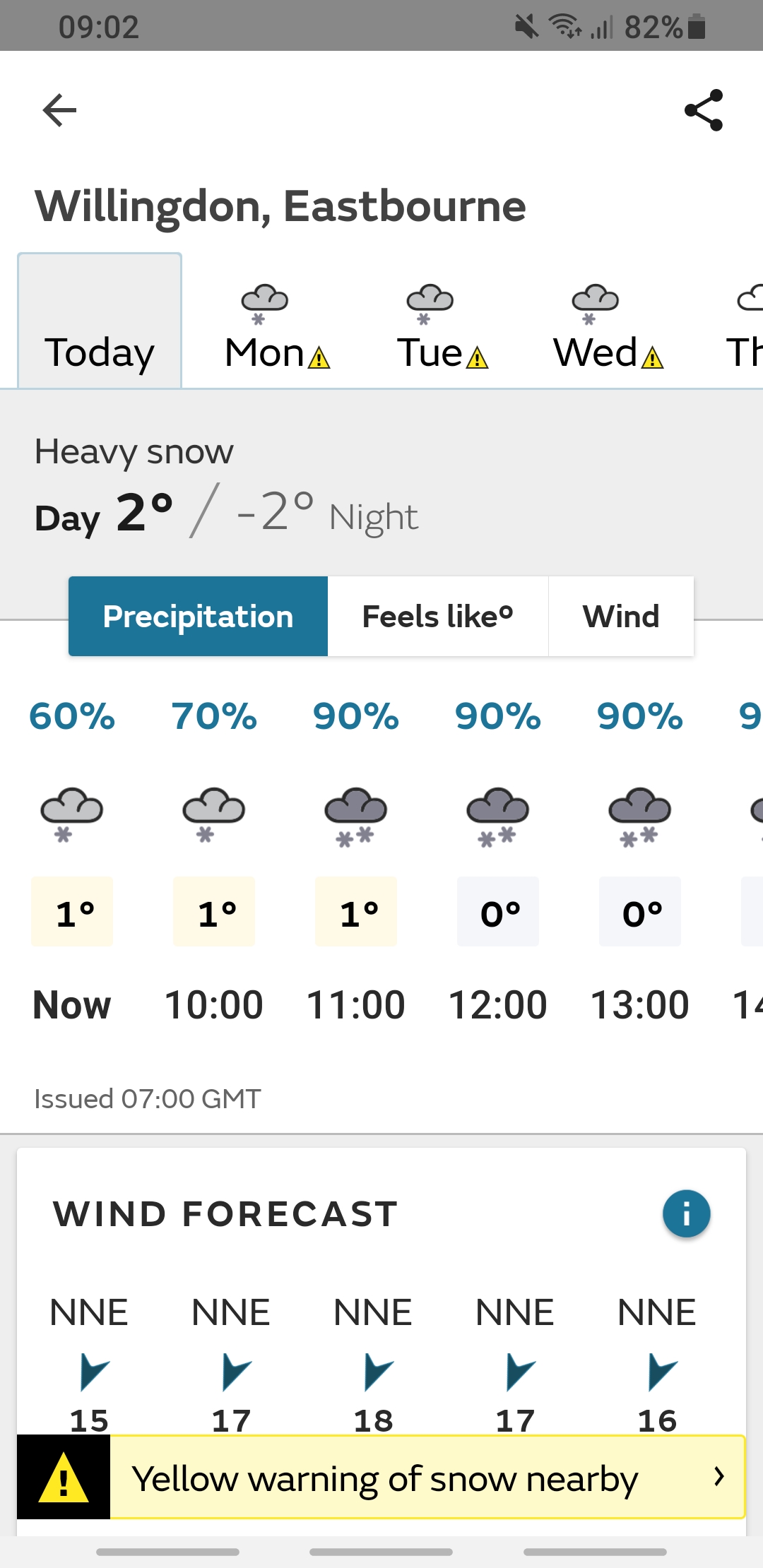Tap the warning icon beside Mon

pos(319,358)
